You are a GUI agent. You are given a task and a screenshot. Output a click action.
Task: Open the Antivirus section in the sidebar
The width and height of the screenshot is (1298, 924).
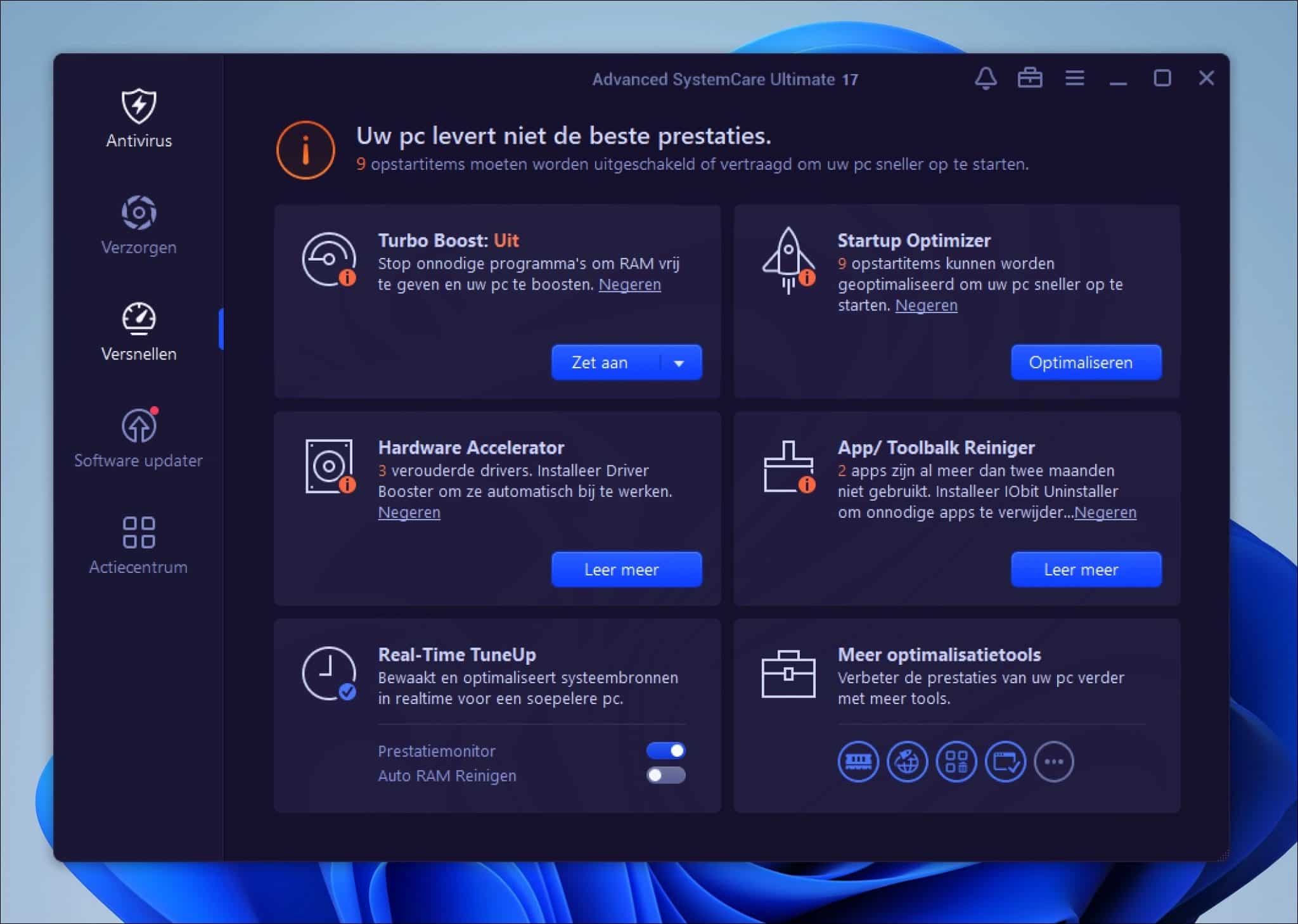pos(139,117)
